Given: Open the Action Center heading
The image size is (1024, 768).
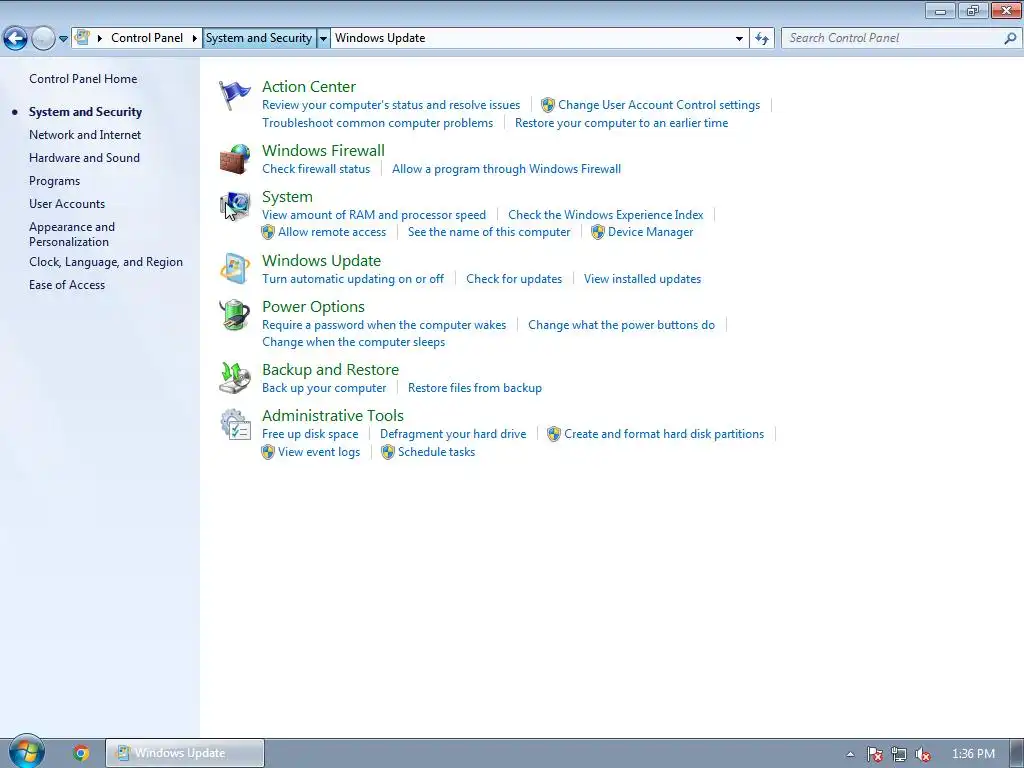Looking at the screenshot, I should [309, 87].
